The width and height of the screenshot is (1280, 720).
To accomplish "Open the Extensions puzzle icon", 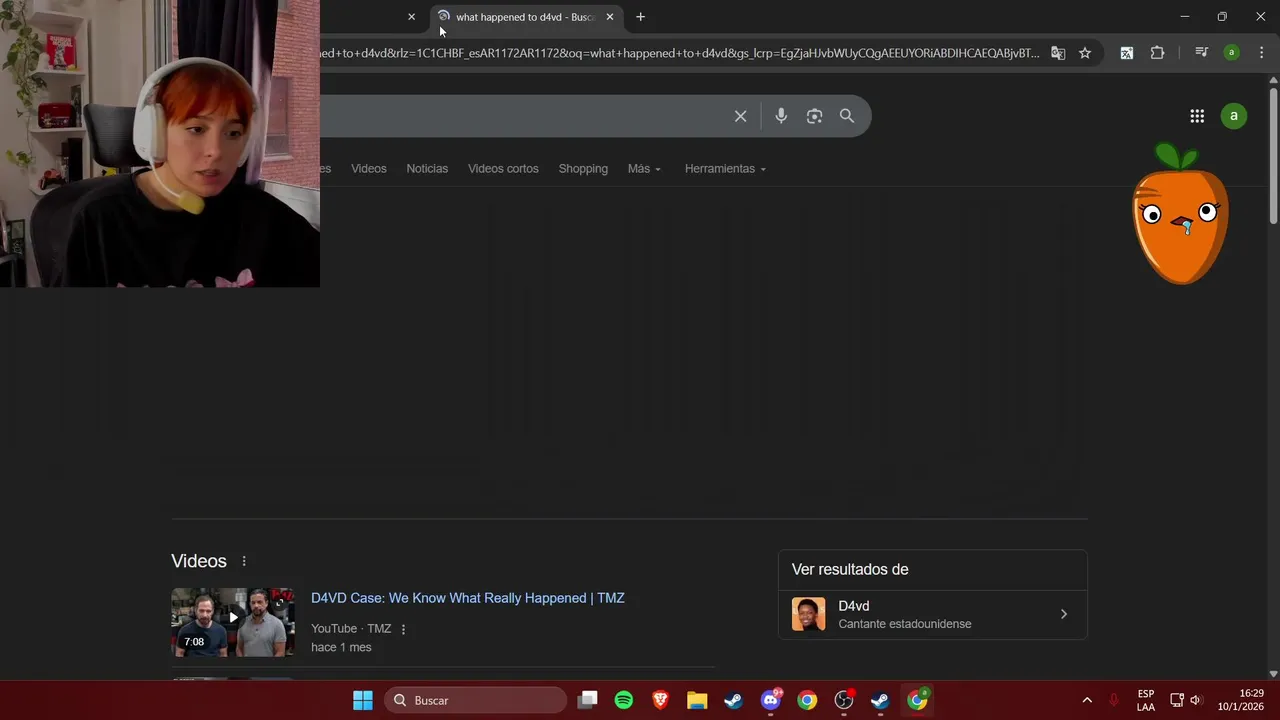I will tap(1157, 53).
